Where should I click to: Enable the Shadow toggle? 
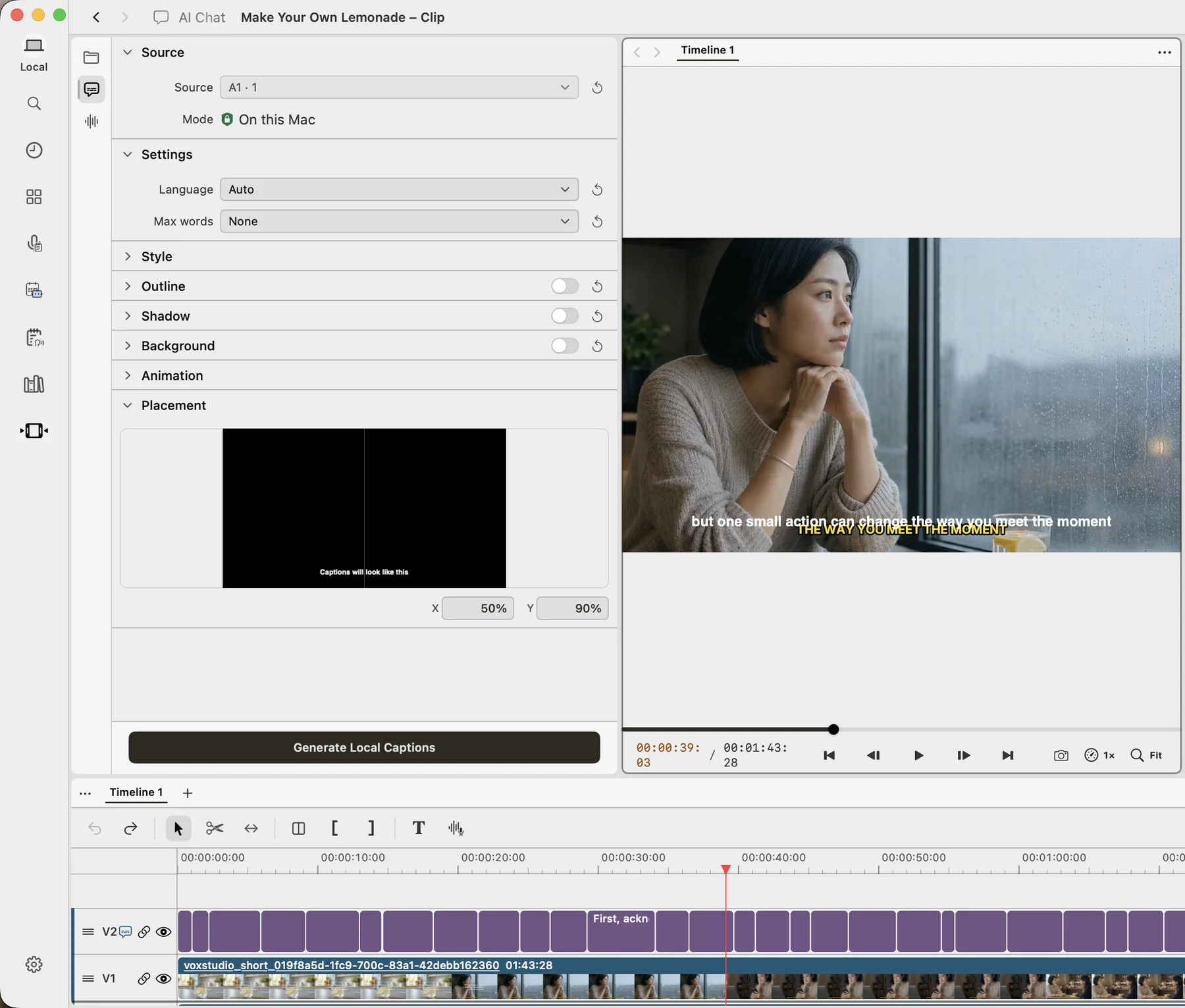[x=564, y=316]
